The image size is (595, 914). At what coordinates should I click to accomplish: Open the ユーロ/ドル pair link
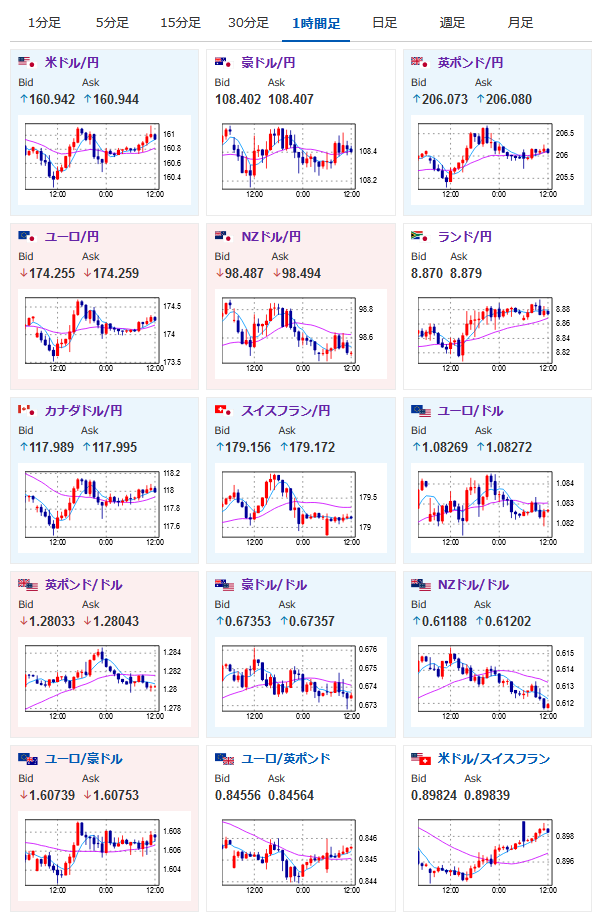(x=470, y=410)
